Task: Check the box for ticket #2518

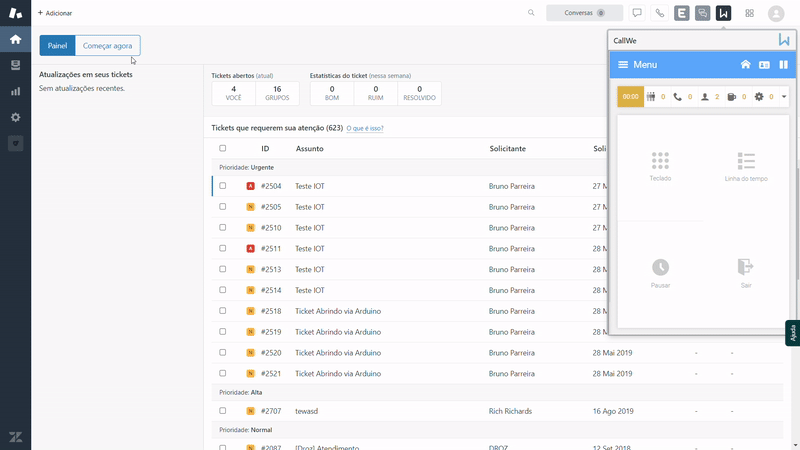Action: point(222,311)
